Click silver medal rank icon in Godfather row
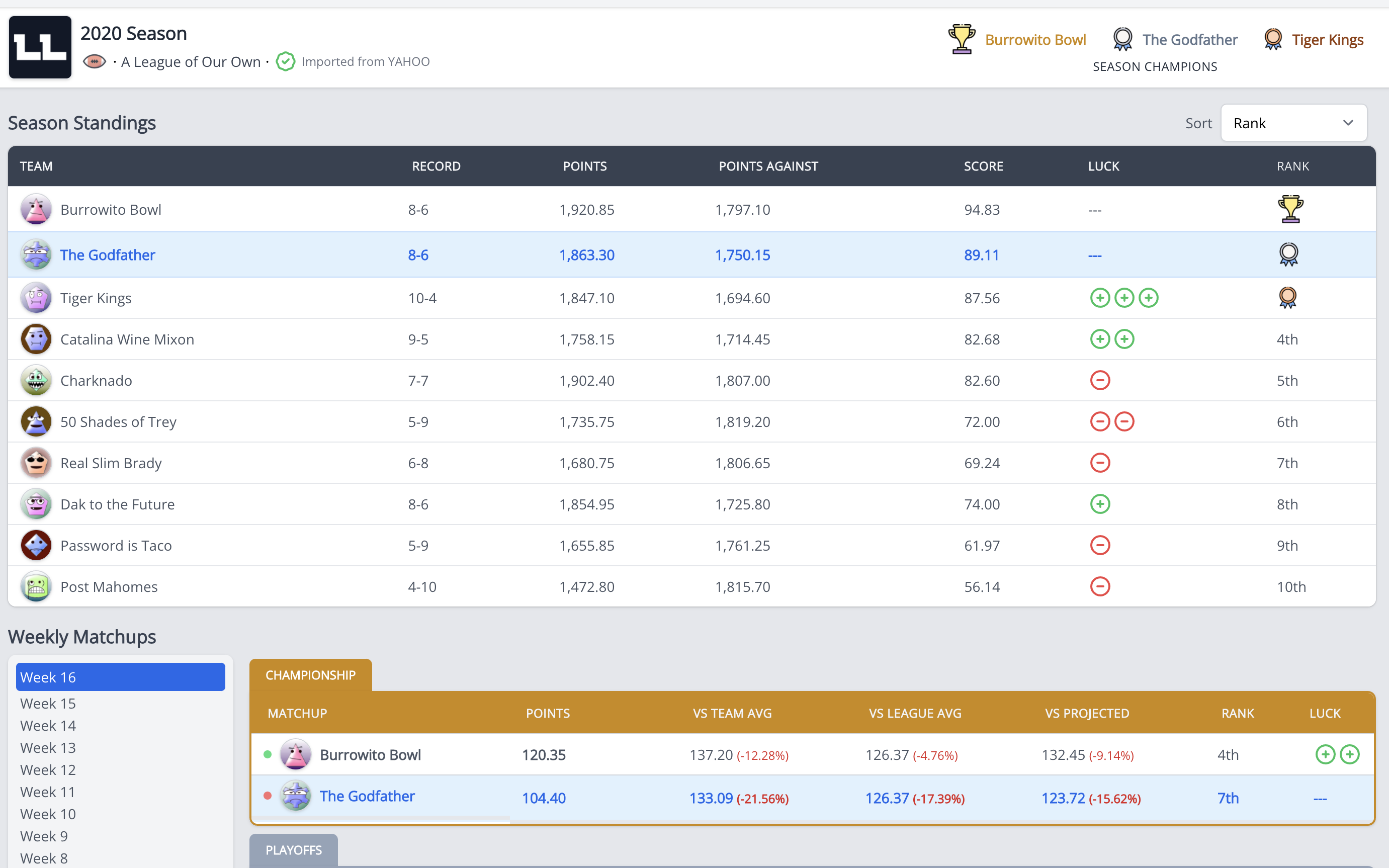This screenshot has width=1389, height=868. coord(1288,254)
